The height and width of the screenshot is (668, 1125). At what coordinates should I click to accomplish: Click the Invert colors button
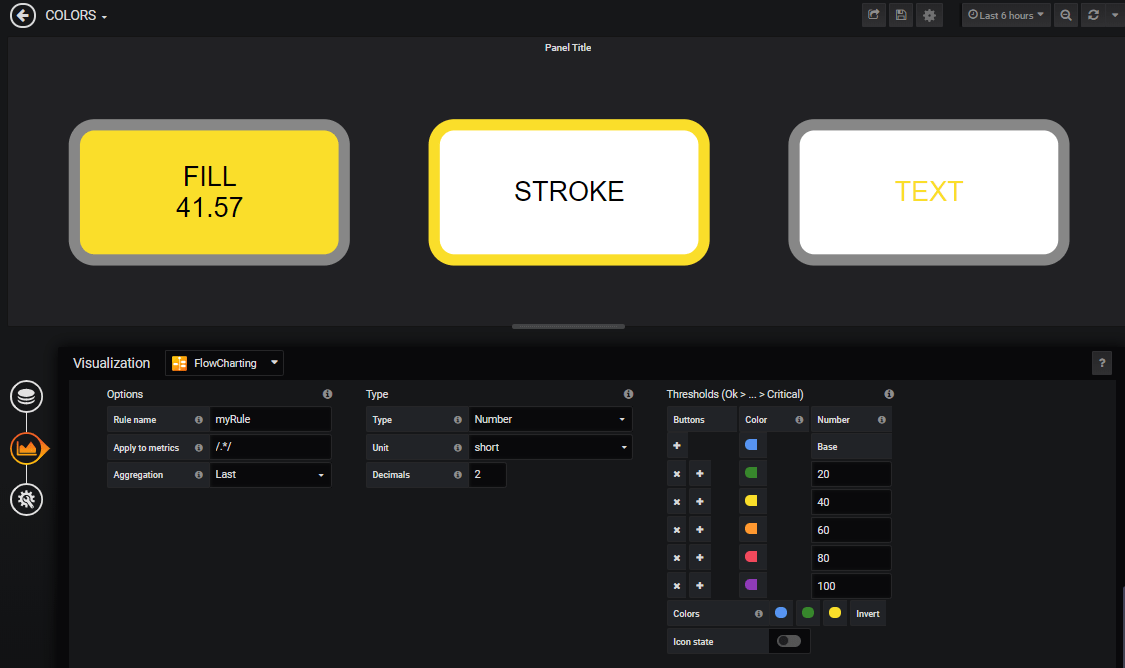[x=866, y=613]
